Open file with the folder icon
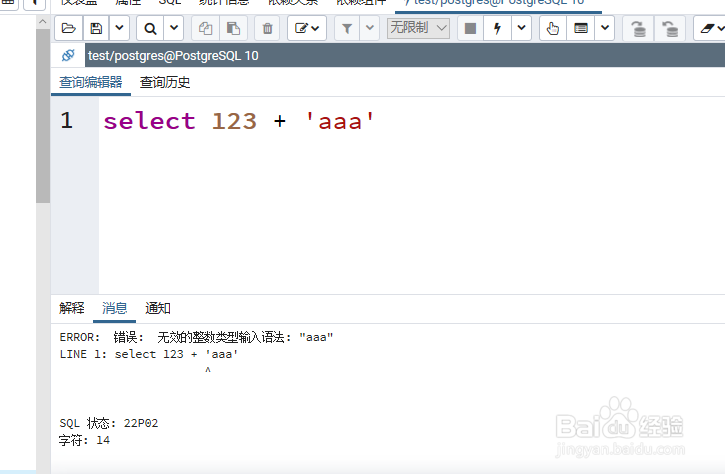 (x=68, y=28)
